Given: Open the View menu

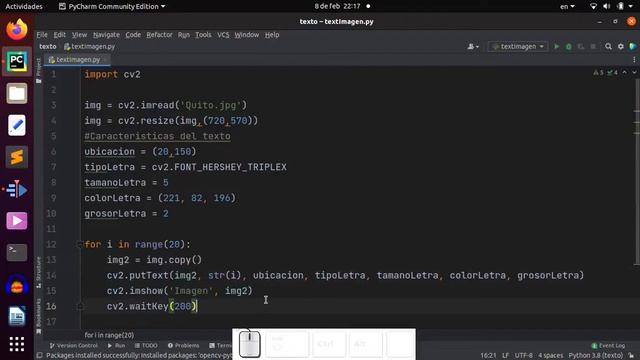Looking at the screenshot, I should [79, 35].
